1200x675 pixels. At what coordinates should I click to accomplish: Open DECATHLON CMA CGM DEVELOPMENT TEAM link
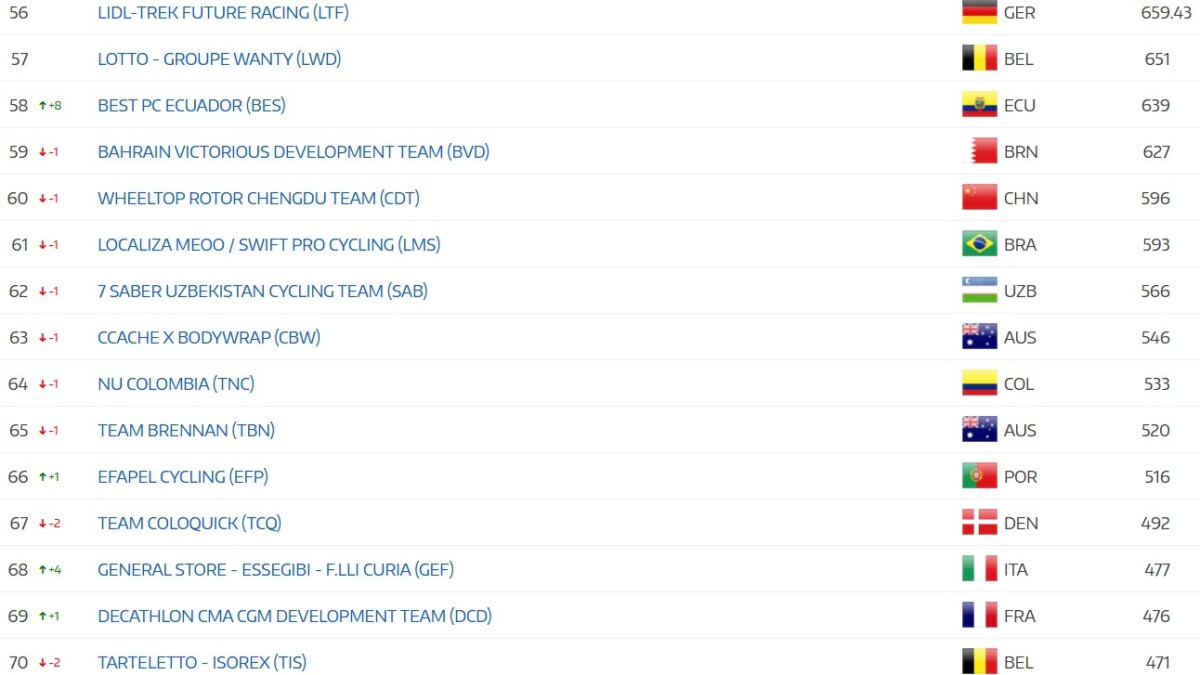click(x=294, y=616)
